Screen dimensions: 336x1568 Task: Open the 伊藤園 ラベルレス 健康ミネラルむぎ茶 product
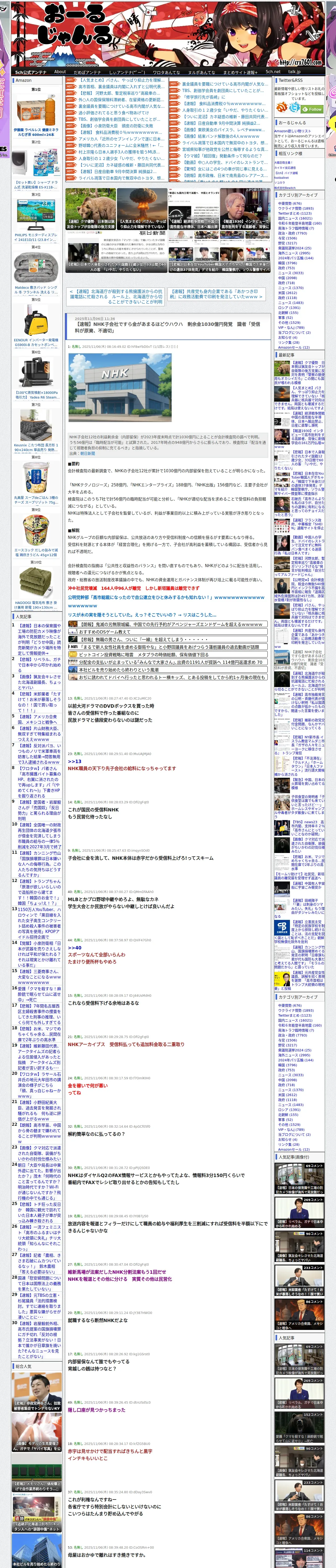(36, 132)
